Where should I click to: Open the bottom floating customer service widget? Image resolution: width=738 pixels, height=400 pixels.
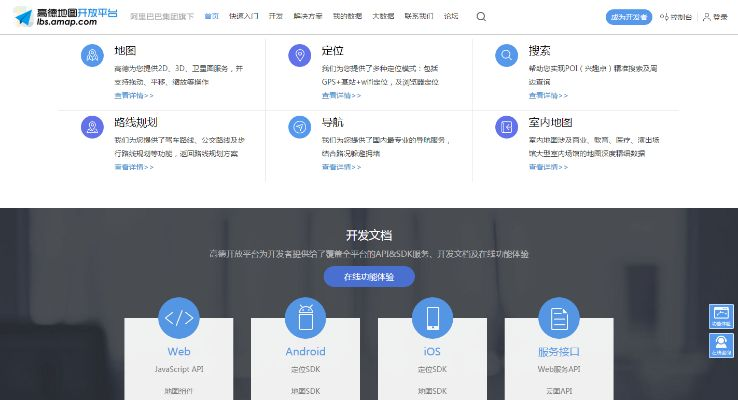pos(721,345)
